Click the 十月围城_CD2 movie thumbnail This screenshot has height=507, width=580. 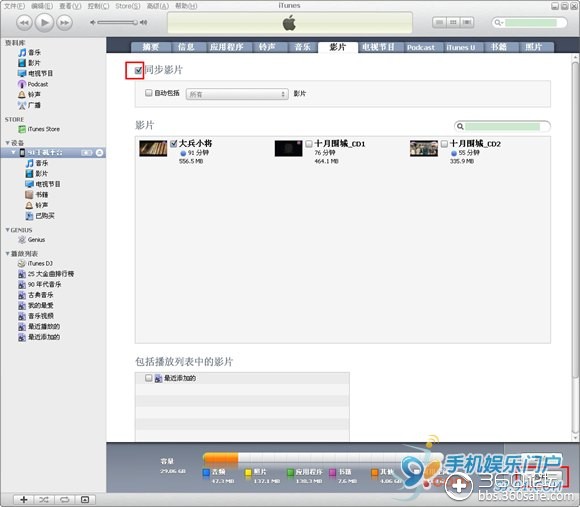point(424,149)
